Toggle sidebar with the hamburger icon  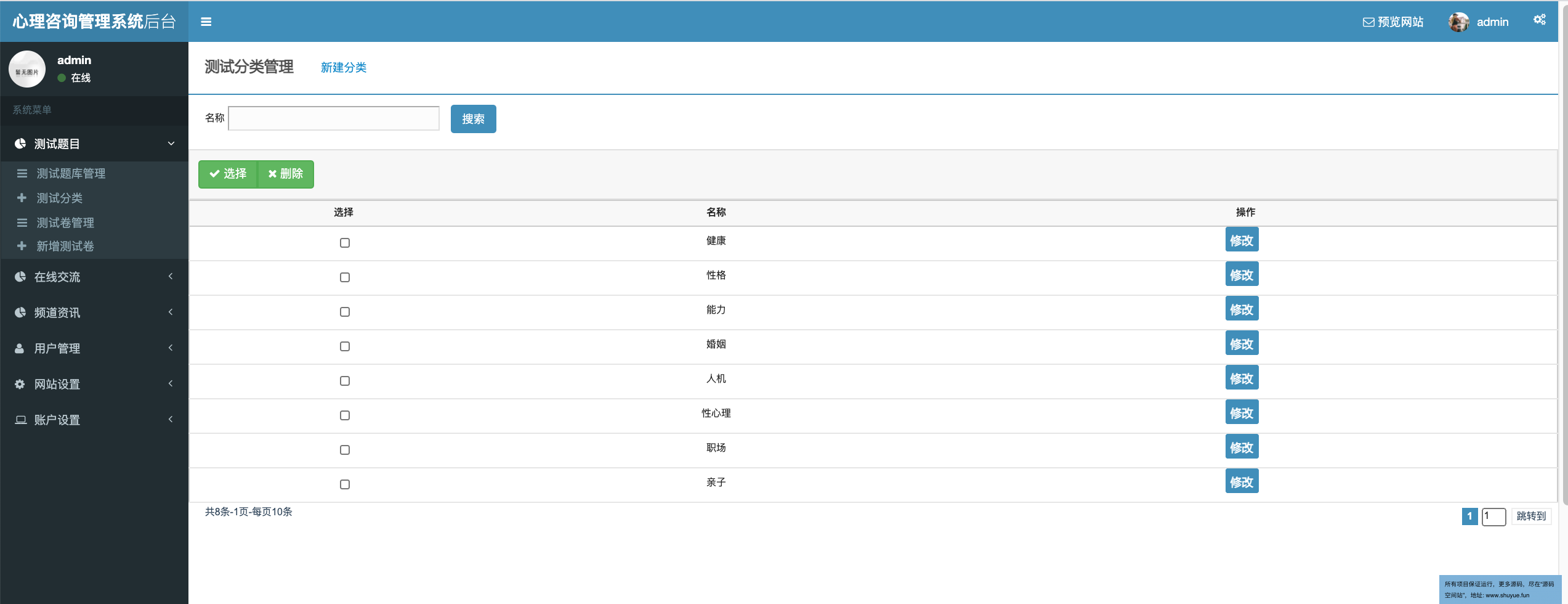pos(206,22)
